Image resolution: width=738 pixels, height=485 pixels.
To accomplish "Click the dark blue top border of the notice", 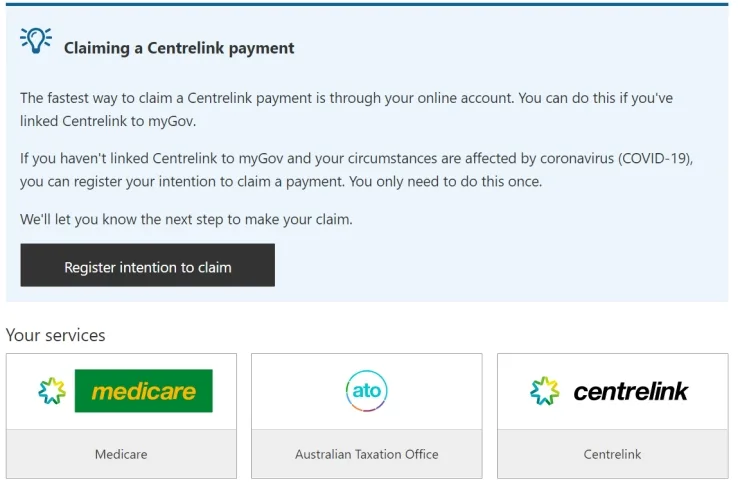I will [x=368, y=5].
